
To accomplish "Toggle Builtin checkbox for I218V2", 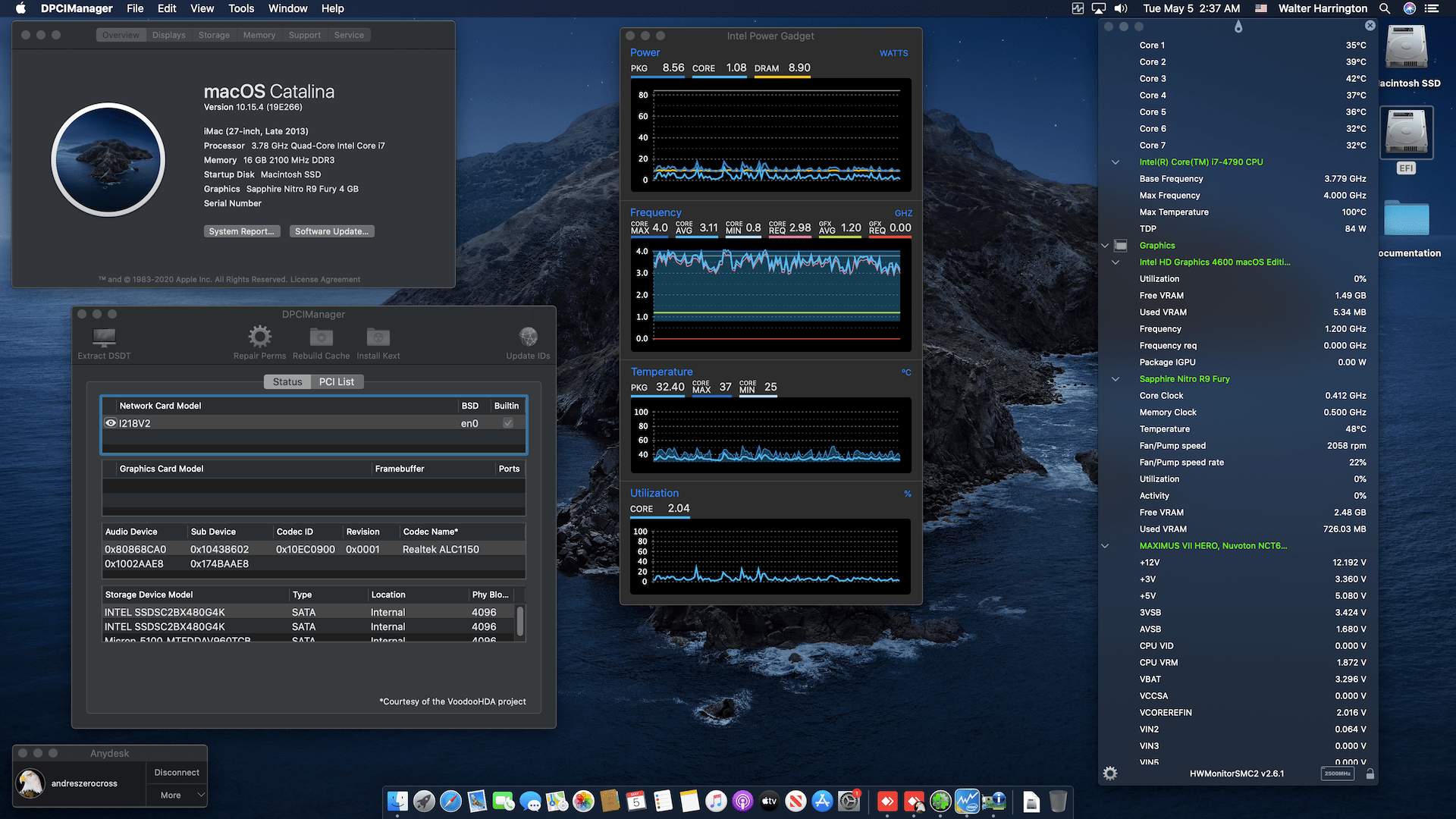I will (x=508, y=423).
